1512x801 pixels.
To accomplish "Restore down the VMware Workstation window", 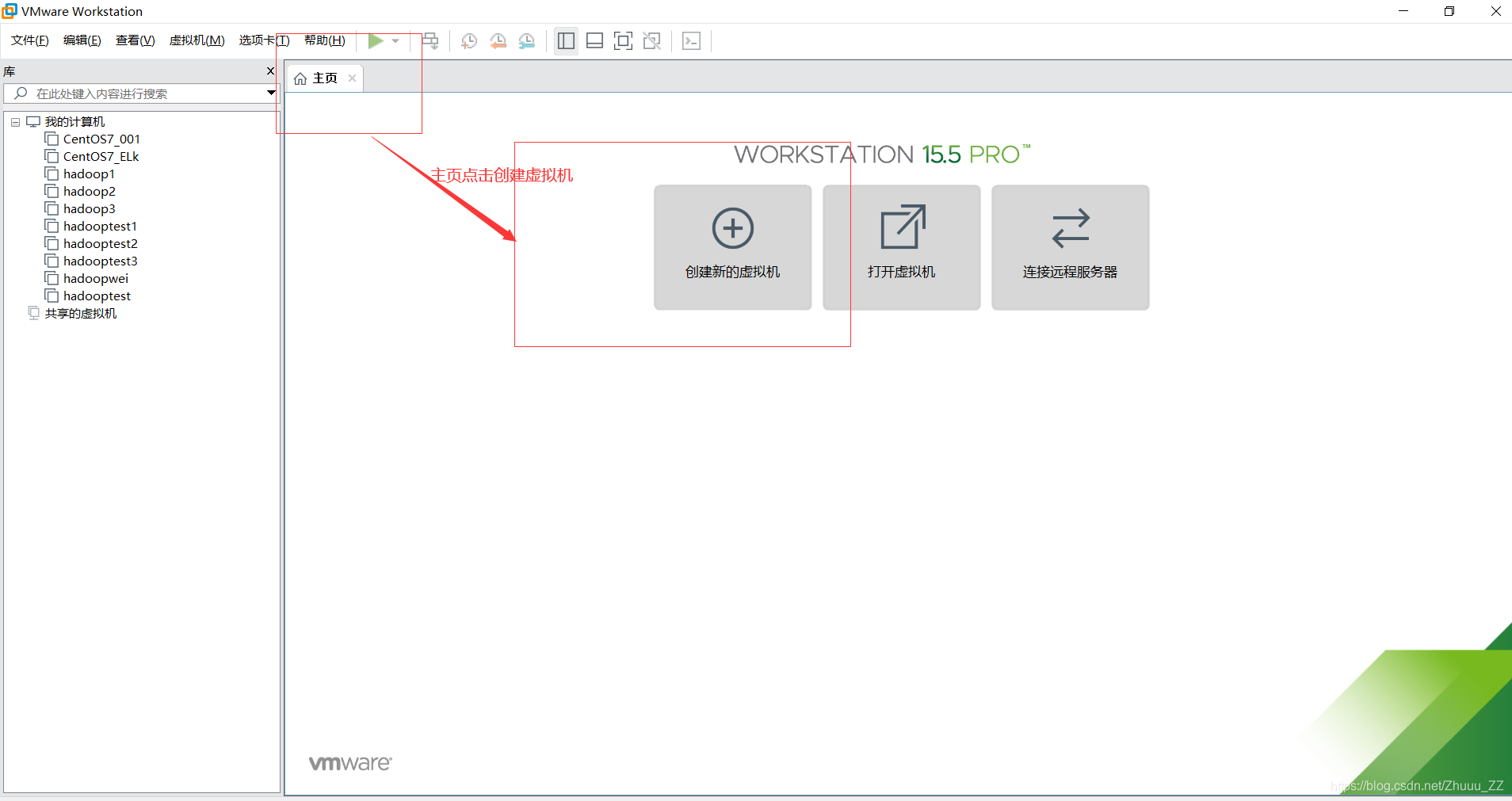I will pos(1449,11).
